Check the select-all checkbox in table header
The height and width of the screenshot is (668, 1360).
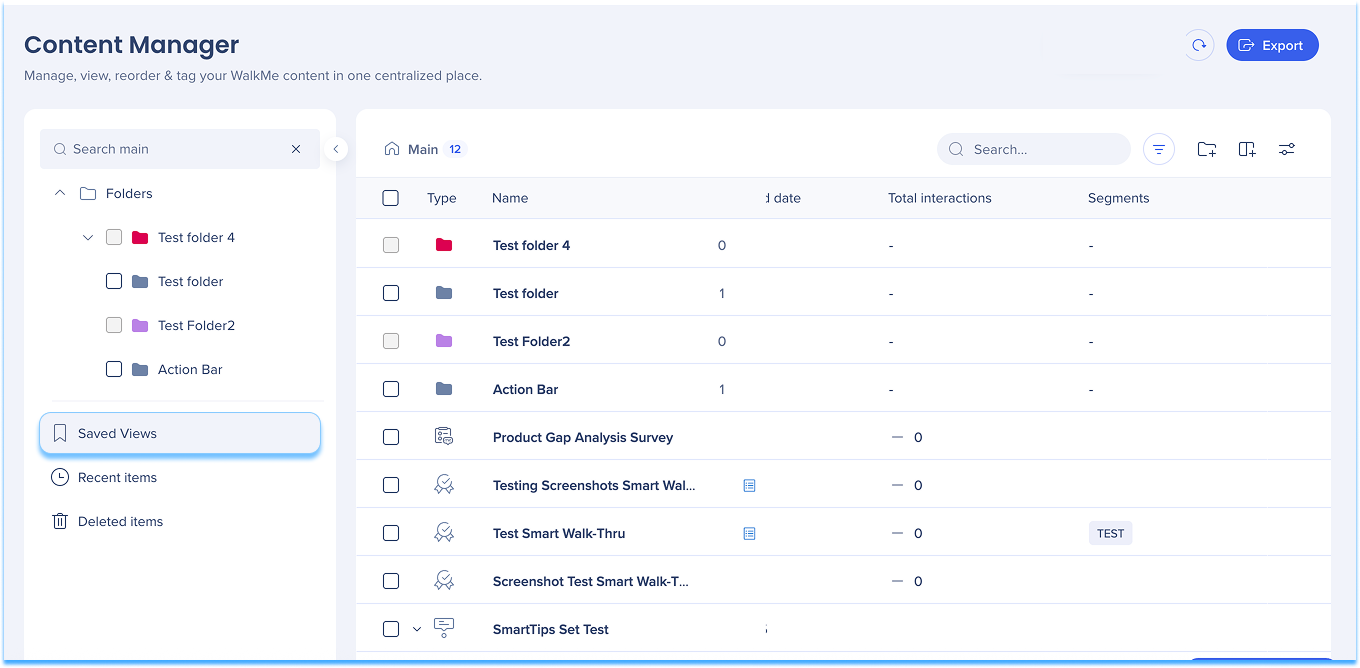391,198
